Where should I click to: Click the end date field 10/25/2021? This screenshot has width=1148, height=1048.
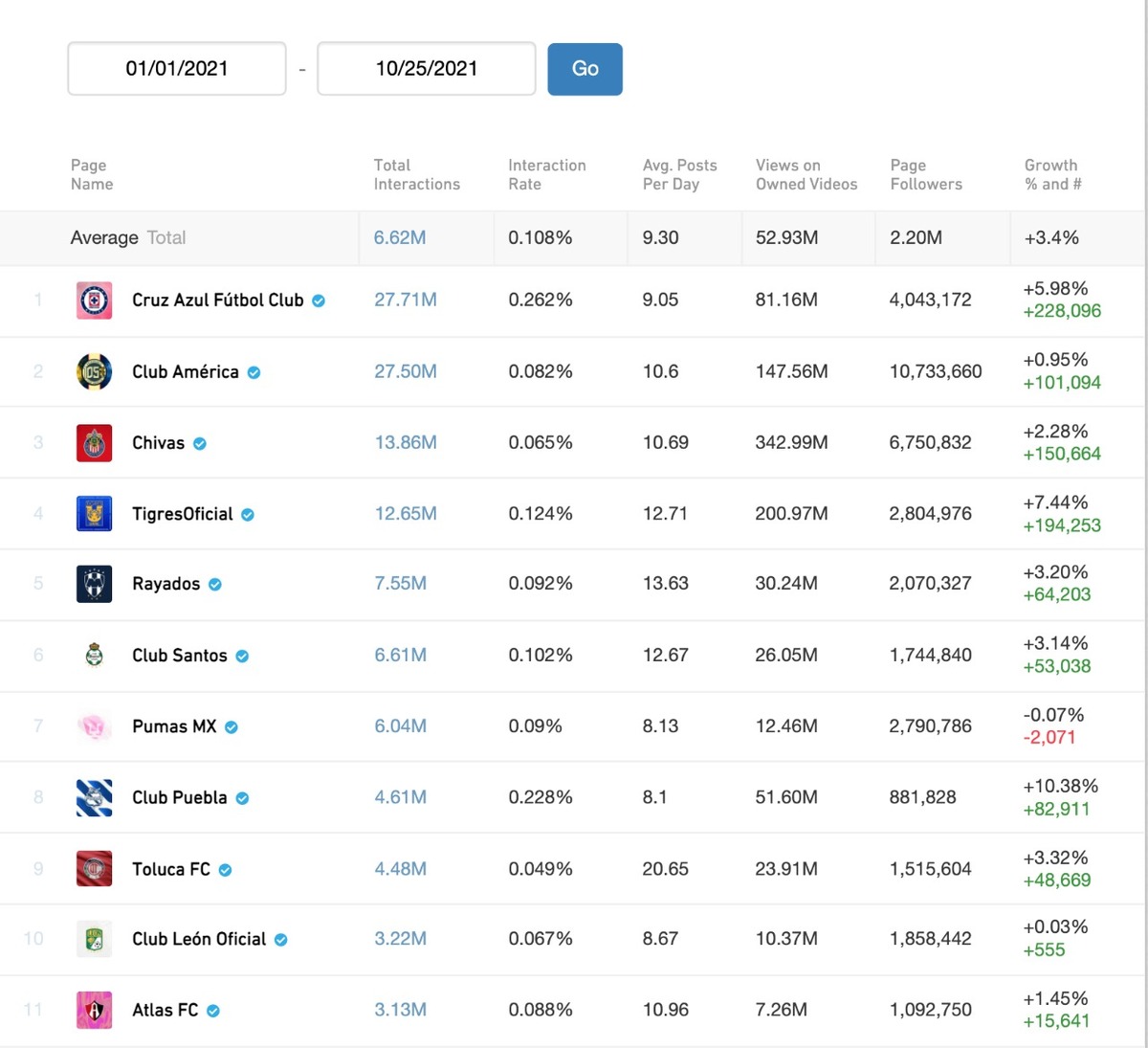click(x=427, y=69)
